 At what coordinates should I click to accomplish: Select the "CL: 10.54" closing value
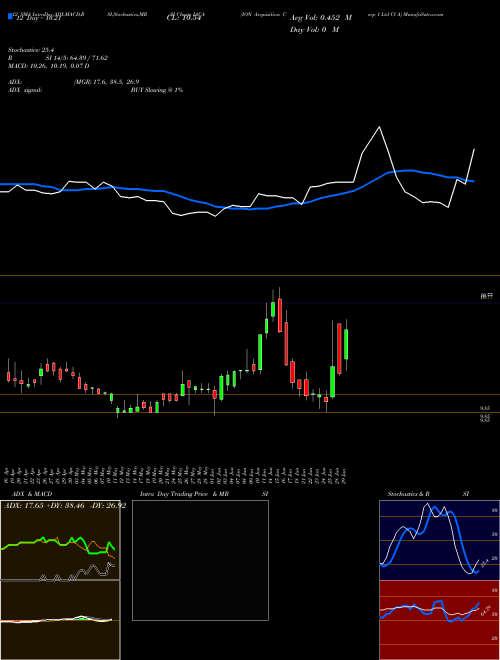tap(184, 18)
